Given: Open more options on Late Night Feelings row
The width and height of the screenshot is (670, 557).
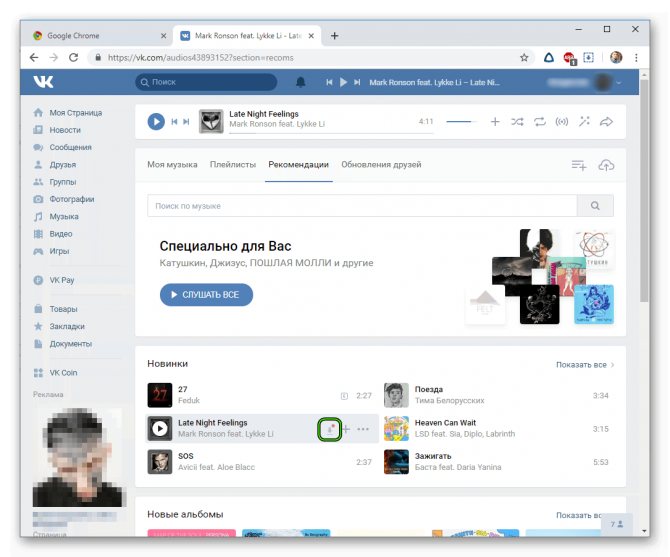Looking at the screenshot, I should (x=363, y=429).
